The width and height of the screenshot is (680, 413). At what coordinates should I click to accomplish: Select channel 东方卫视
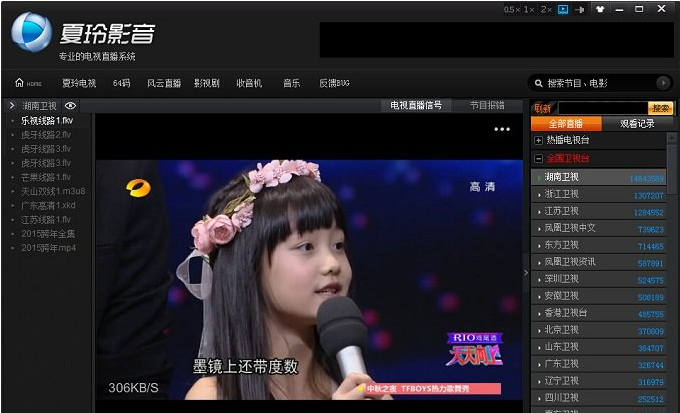click(598, 245)
